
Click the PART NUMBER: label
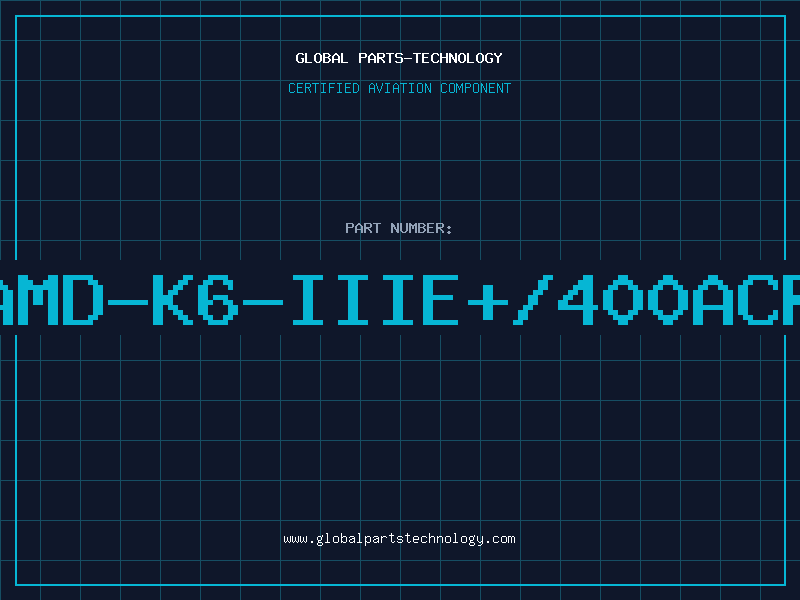point(399,228)
